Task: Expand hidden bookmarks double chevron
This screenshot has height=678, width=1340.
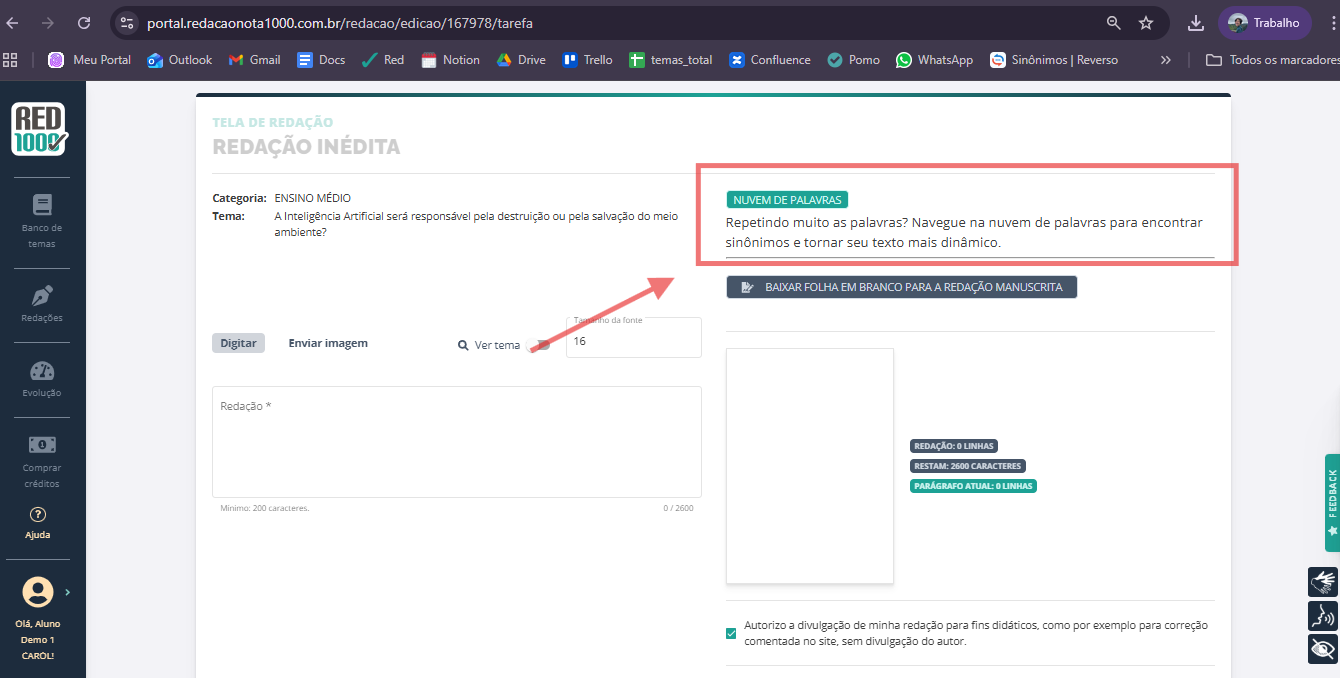Action: pos(1165,60)
